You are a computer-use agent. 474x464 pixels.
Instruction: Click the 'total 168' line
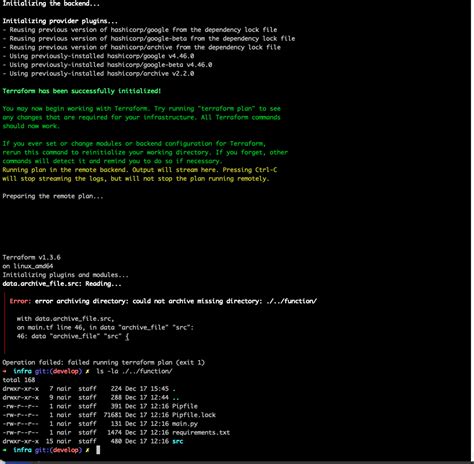[x=19, y=380]
